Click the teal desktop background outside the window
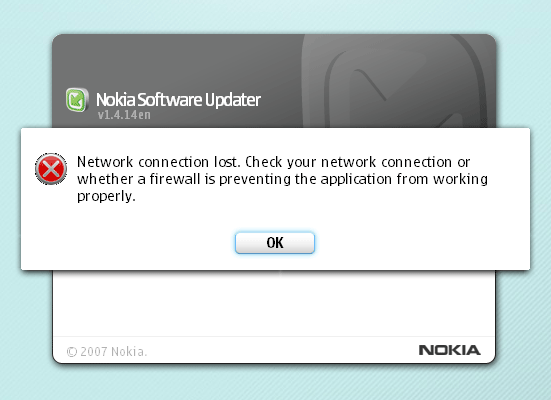This screenshot has width=551, height=400. point(26,70)
